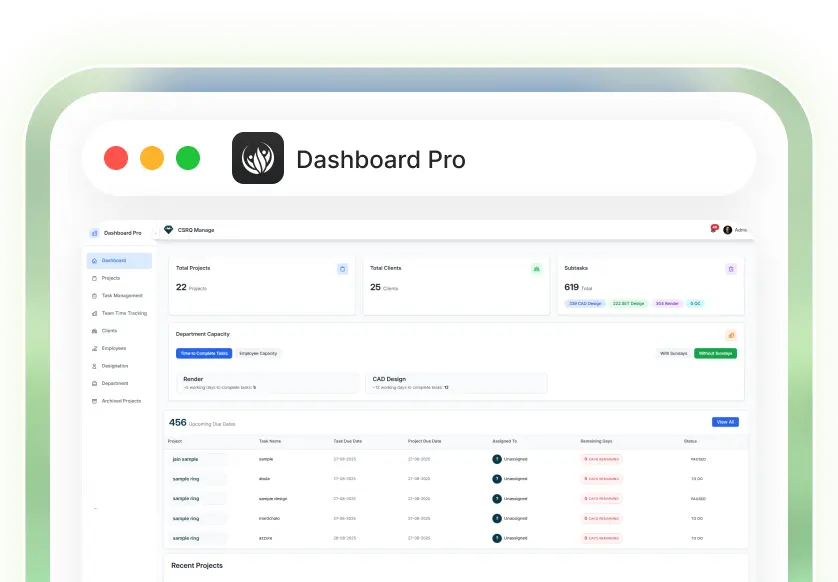The height and width of the screenshot is (582, 838).
Task: Click the large Dashboard Pro app icon
Action: click(258, 158)
